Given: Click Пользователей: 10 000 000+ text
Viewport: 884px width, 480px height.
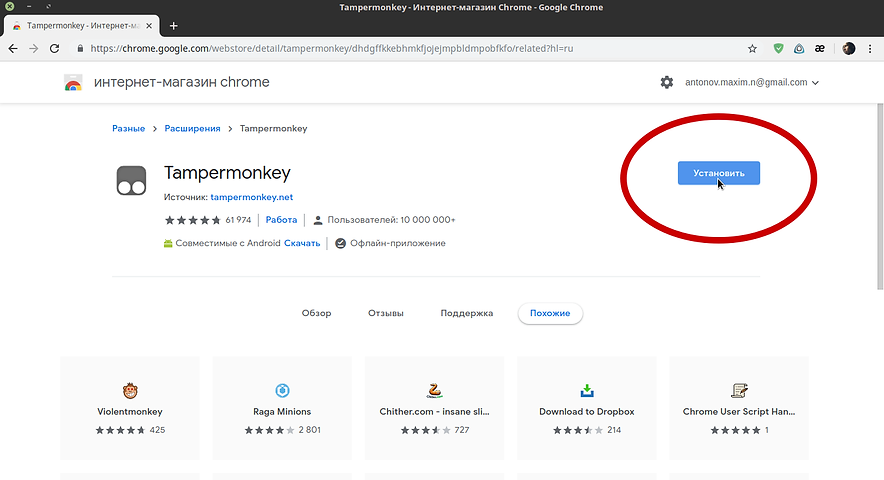Looking at the screenshot, I should tap(391, 220).
